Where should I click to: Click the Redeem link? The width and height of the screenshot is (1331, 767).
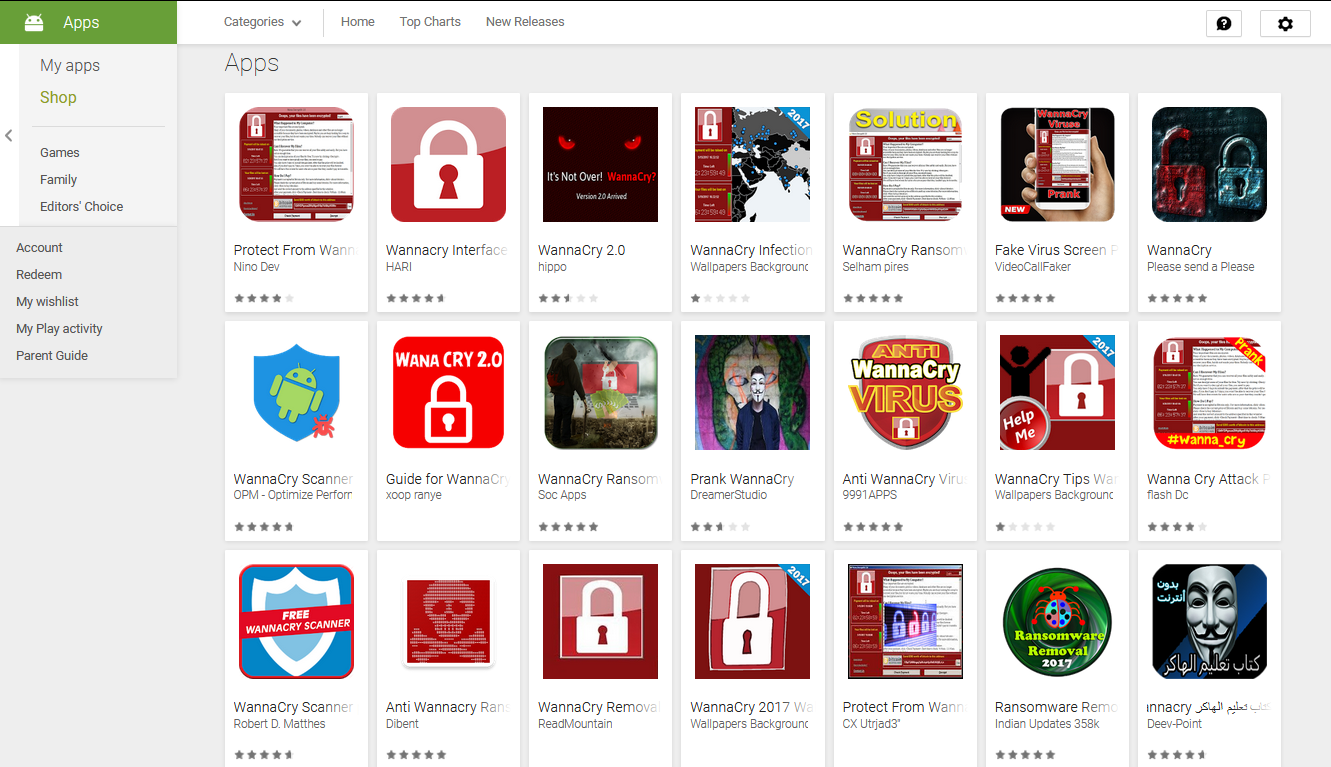click(x=39, y=275)
